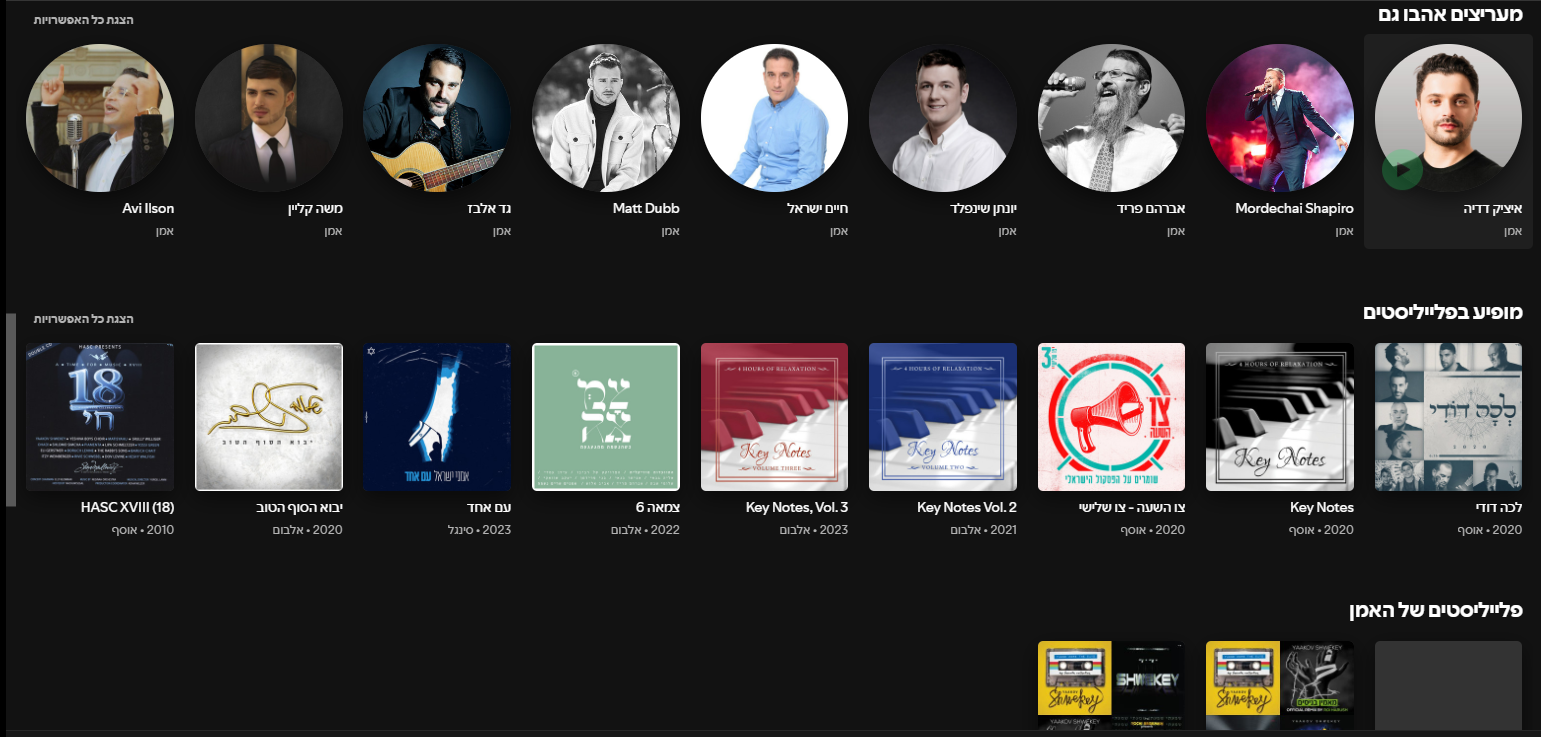The height and width of the screenshot is (737, 1541).
Task: Open Mordechai Shapiro artist profile picture
Action: pyautogui.click(x=1280, y=118)
